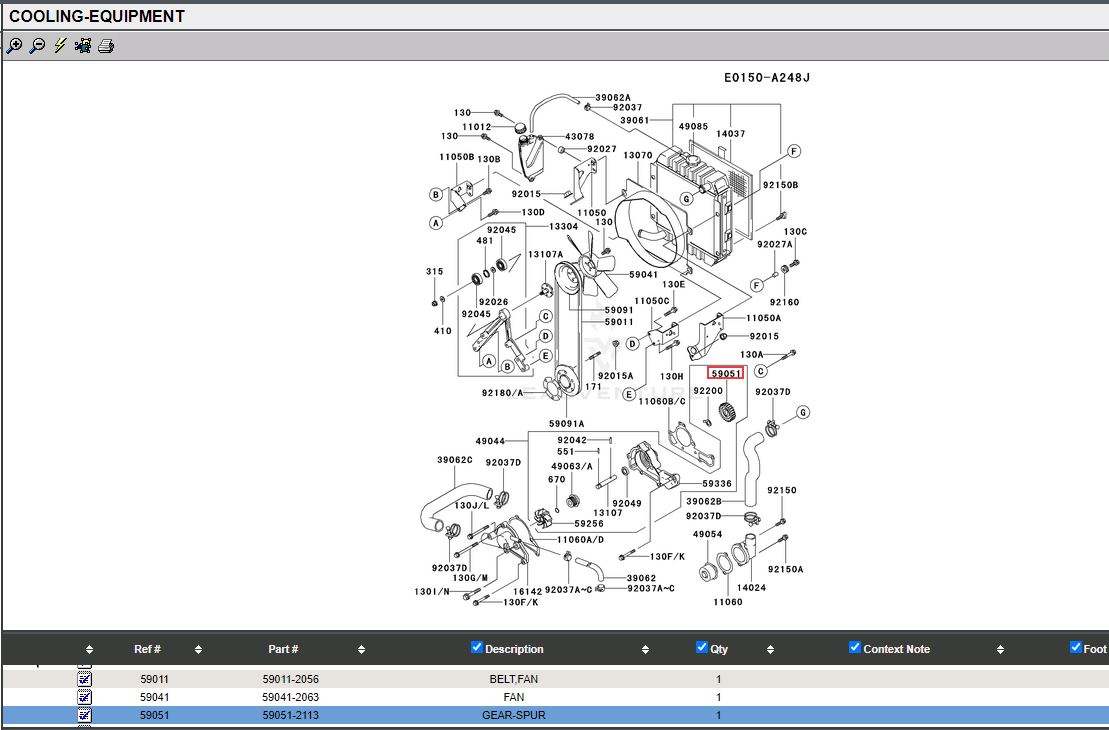Toggle the Qty column checkbox
This screenshot has width=1109, height=730.
tap(702, 647)
